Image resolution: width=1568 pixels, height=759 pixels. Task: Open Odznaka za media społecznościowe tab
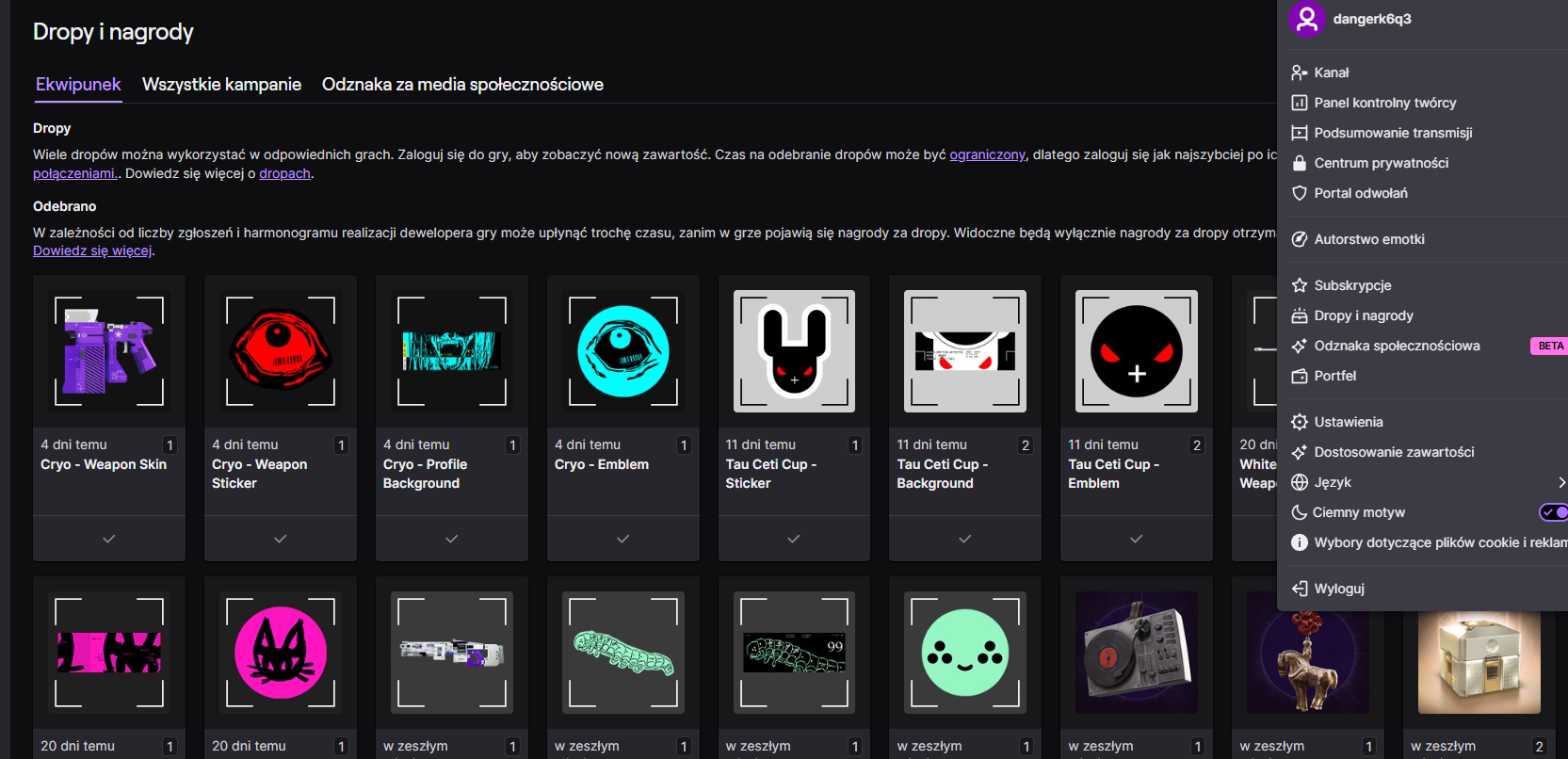pos(462,85)
